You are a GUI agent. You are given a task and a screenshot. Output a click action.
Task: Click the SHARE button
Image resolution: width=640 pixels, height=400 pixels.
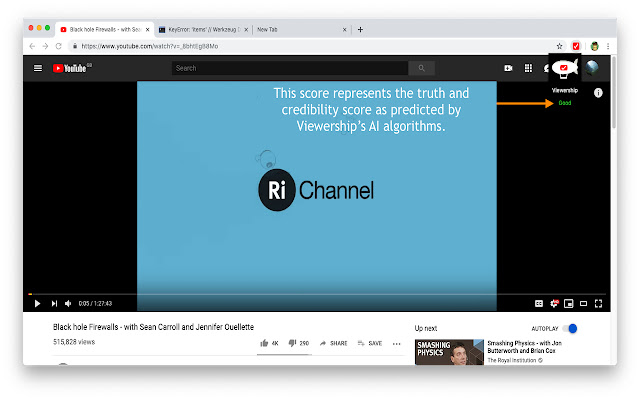pos(333,343)
